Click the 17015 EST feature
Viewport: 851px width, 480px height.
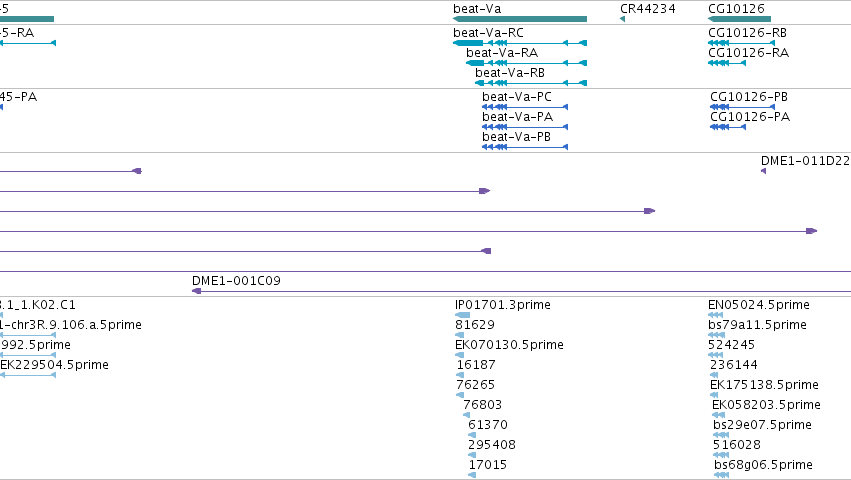click(x=472, y=475)
